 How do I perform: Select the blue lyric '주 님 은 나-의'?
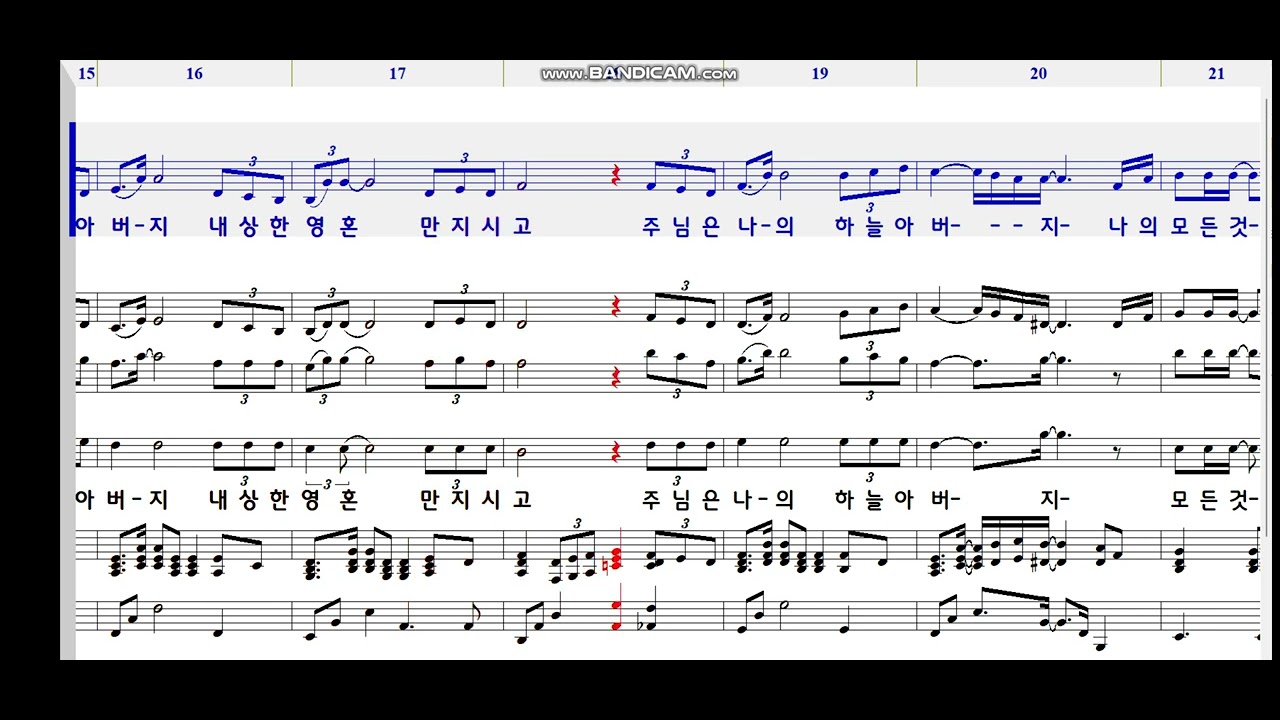coord(719,226)
